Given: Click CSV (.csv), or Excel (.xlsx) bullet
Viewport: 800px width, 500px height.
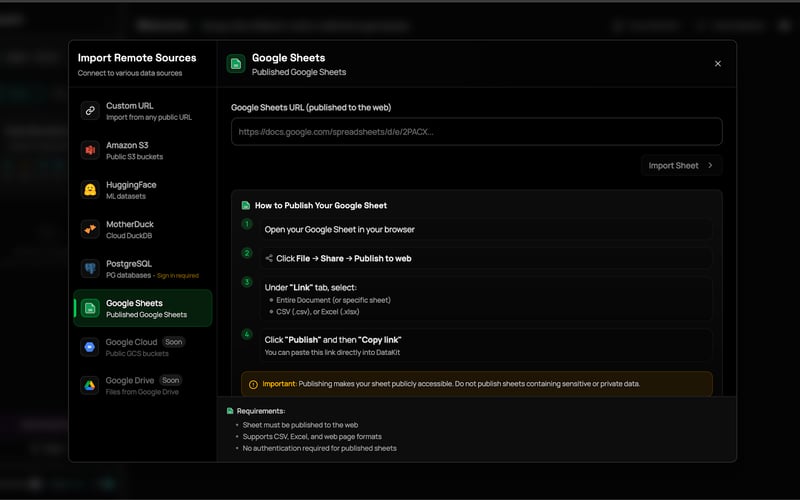Looking at the screenshot, I should pyautogui.click(x=317, y=312).
